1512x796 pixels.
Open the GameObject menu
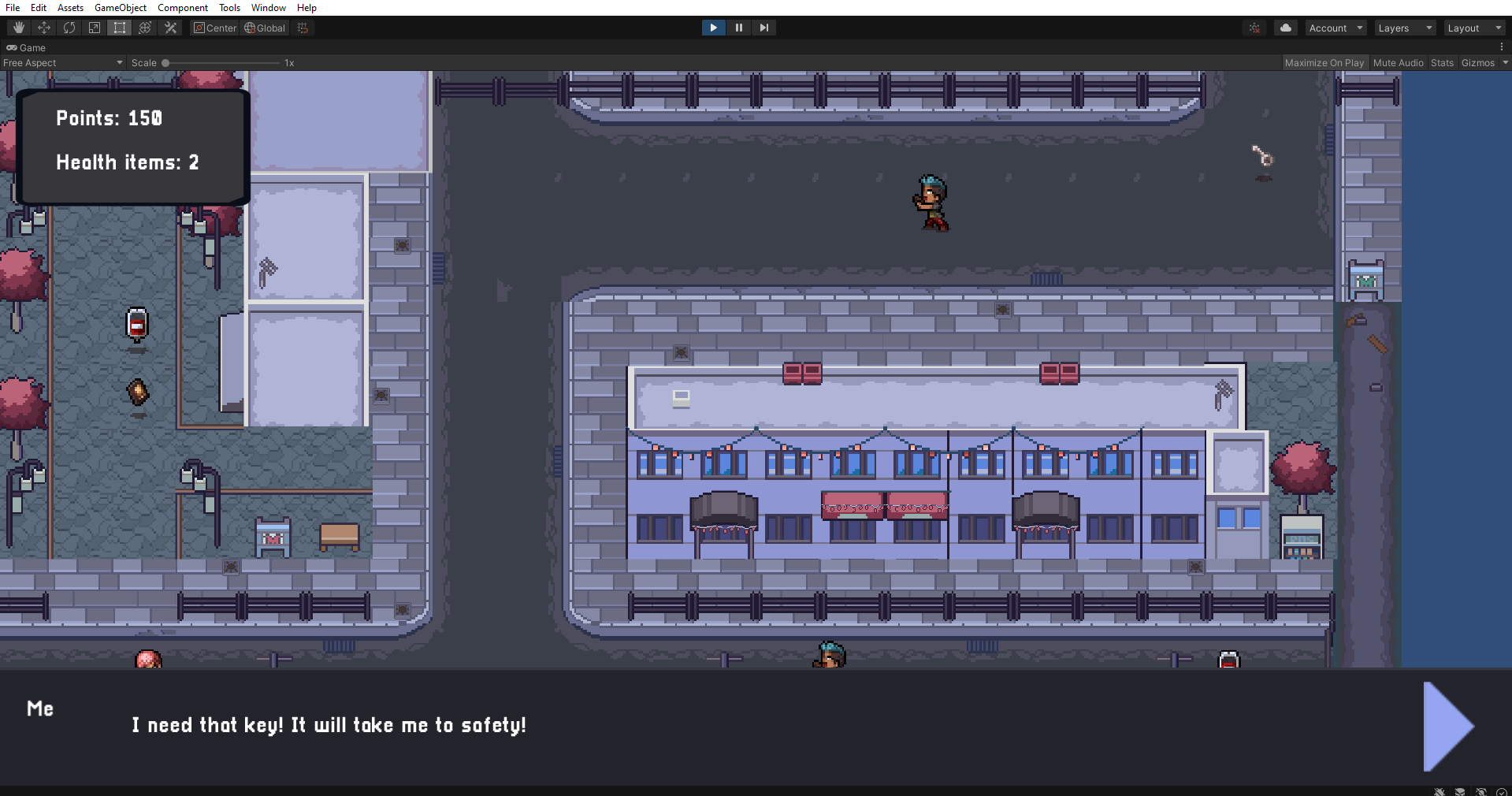(x=120, y=7)
